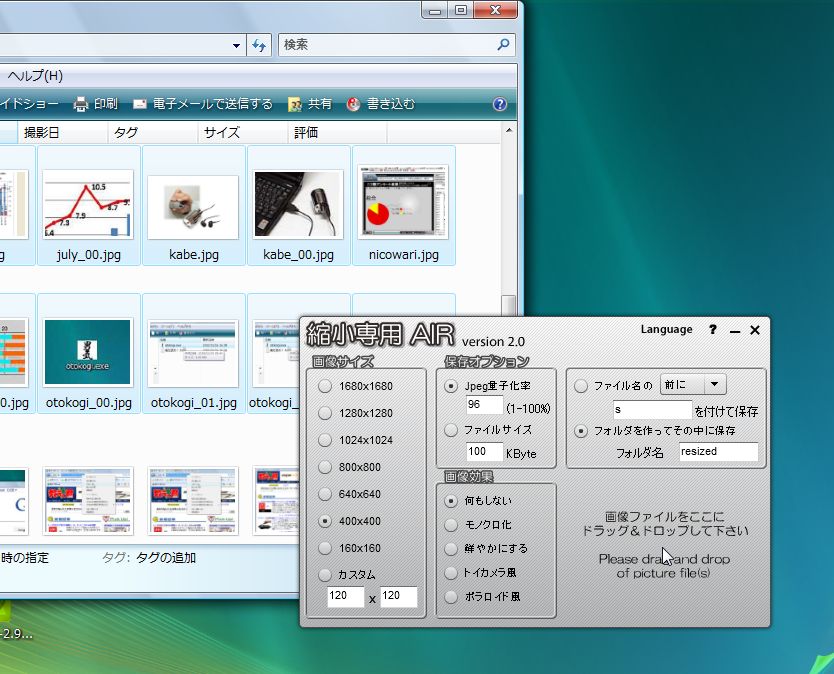Select the 1024x1024 image size

tap(324, 440)
